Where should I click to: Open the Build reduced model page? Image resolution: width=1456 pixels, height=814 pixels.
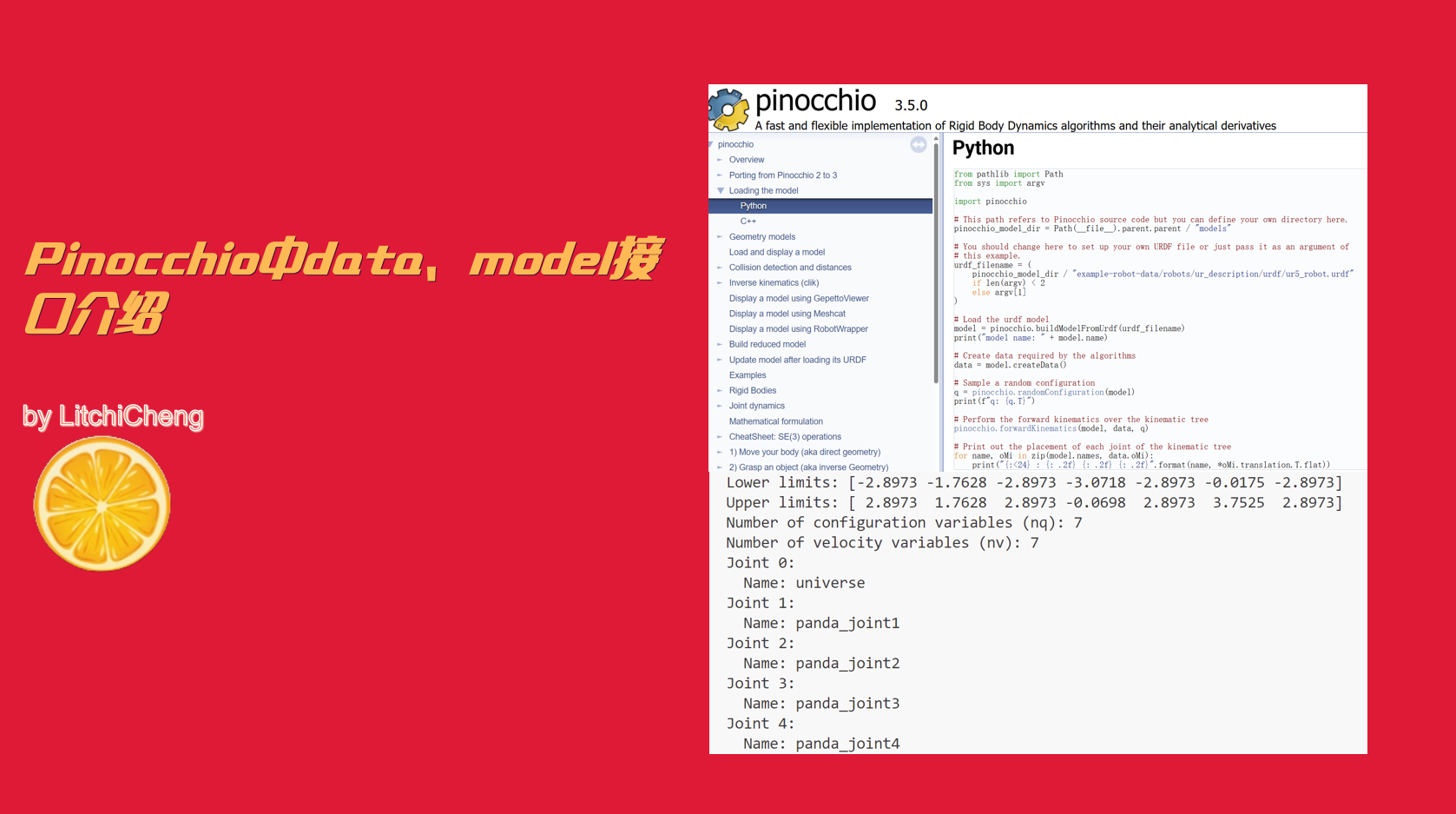click(768, 344)
